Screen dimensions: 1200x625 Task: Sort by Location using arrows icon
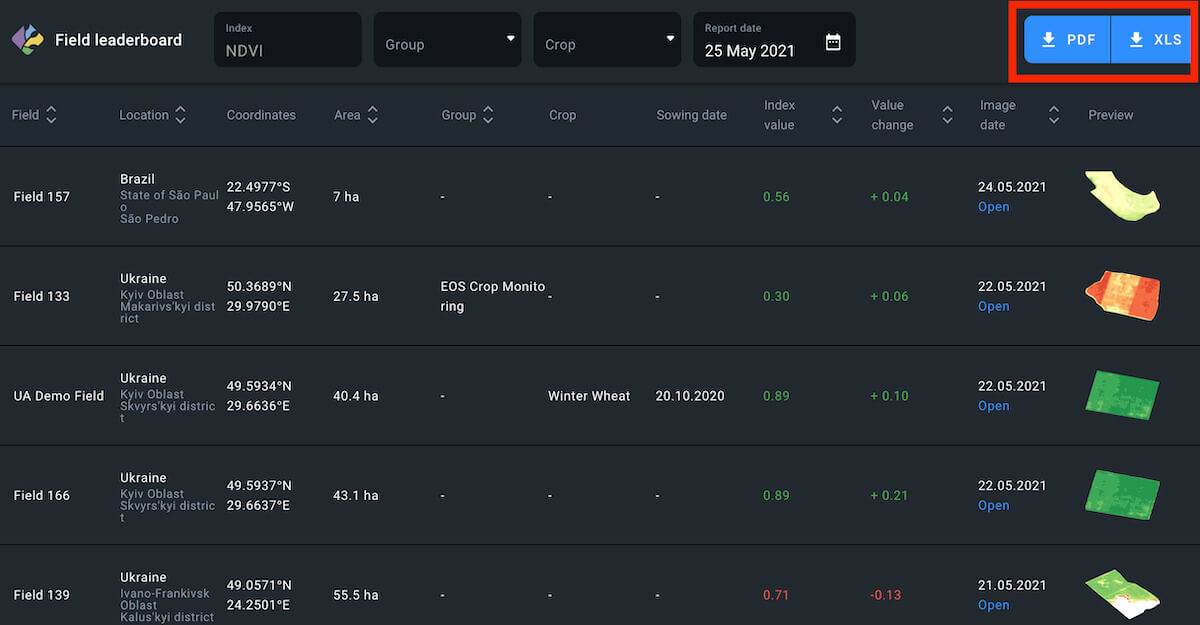[x=180, y=115]
